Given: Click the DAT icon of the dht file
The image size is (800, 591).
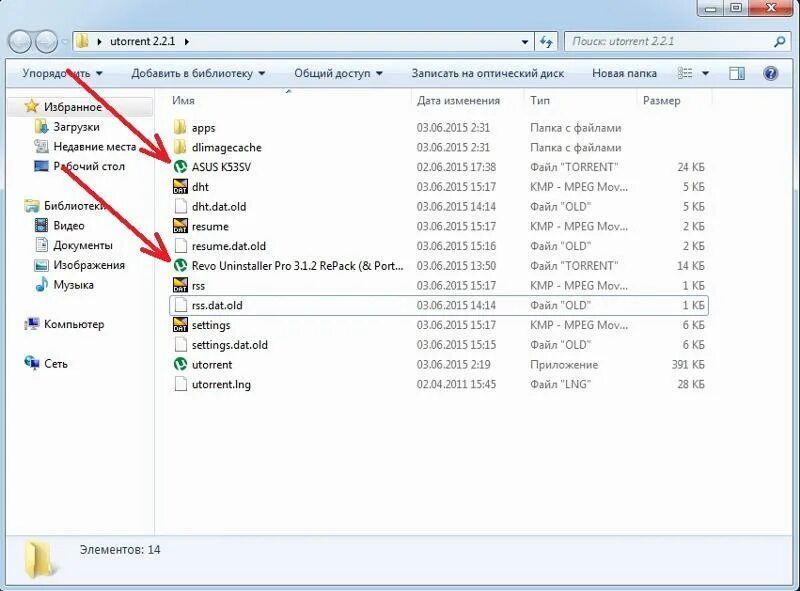Looking at the screenshot, I should point(181,186).
